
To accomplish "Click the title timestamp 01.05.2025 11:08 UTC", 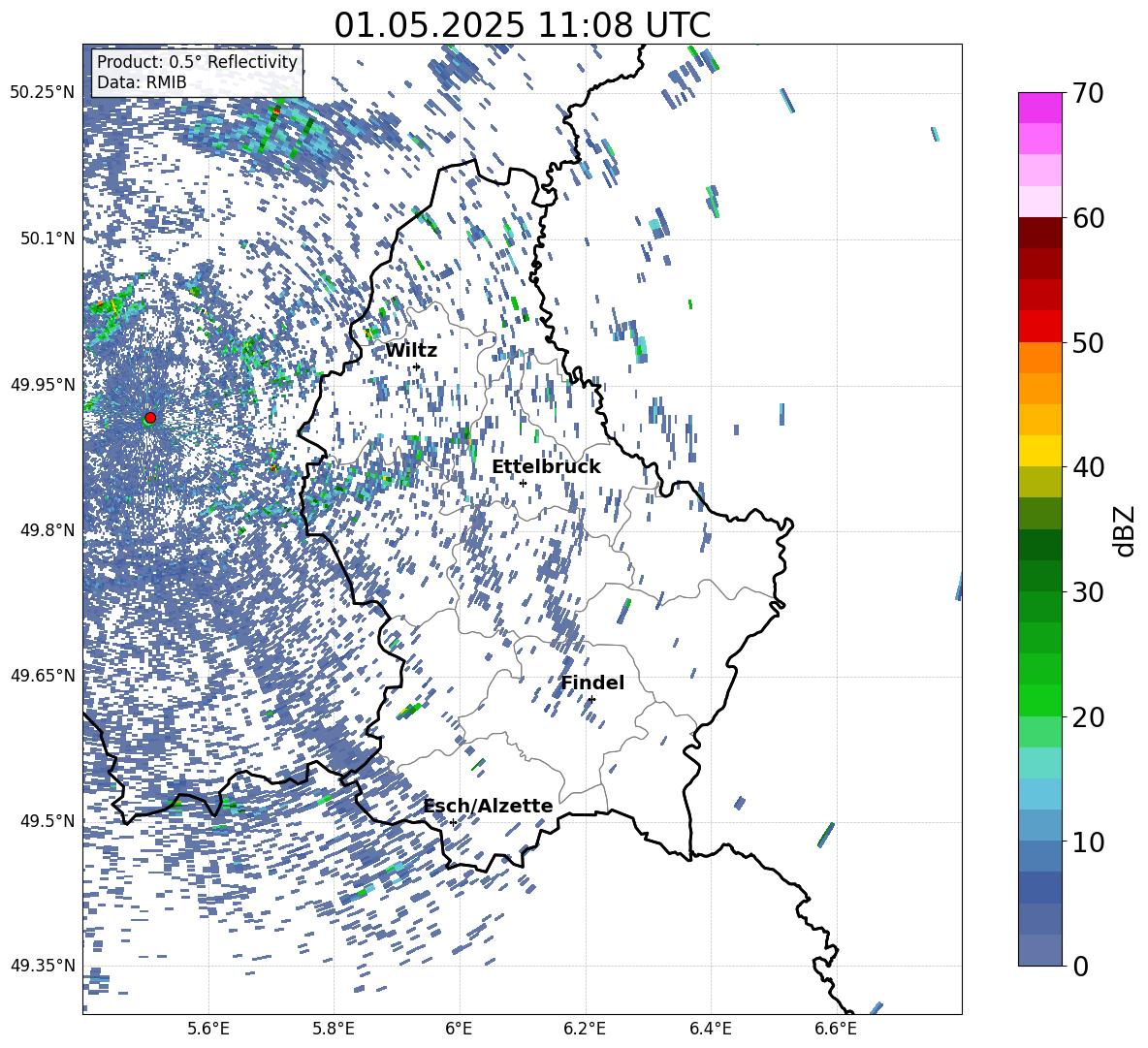I will (x=522, y=25).
